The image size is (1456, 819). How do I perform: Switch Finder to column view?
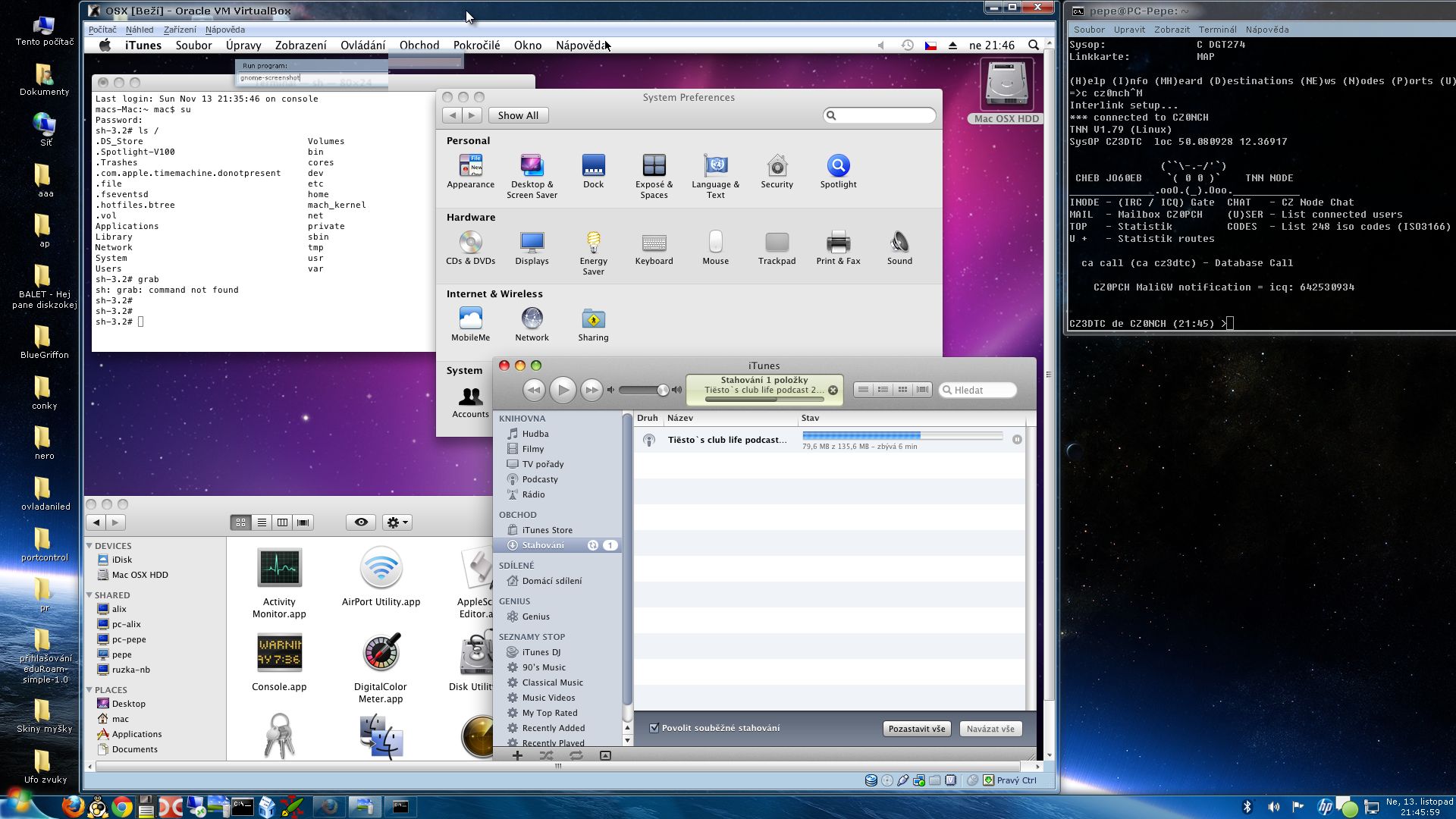(x=282, y=522)
